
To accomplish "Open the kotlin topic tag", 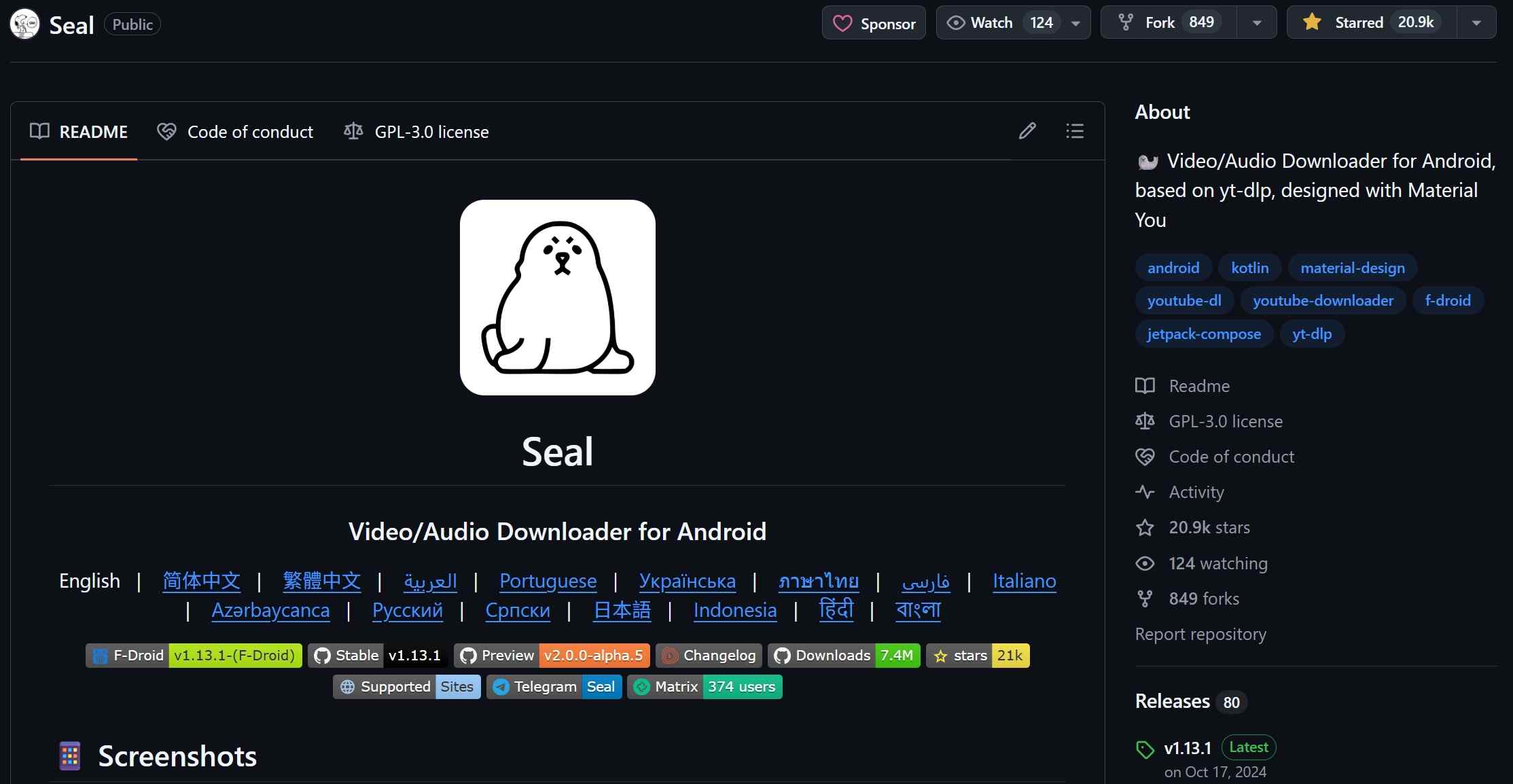I will [x=1249, y=268].
